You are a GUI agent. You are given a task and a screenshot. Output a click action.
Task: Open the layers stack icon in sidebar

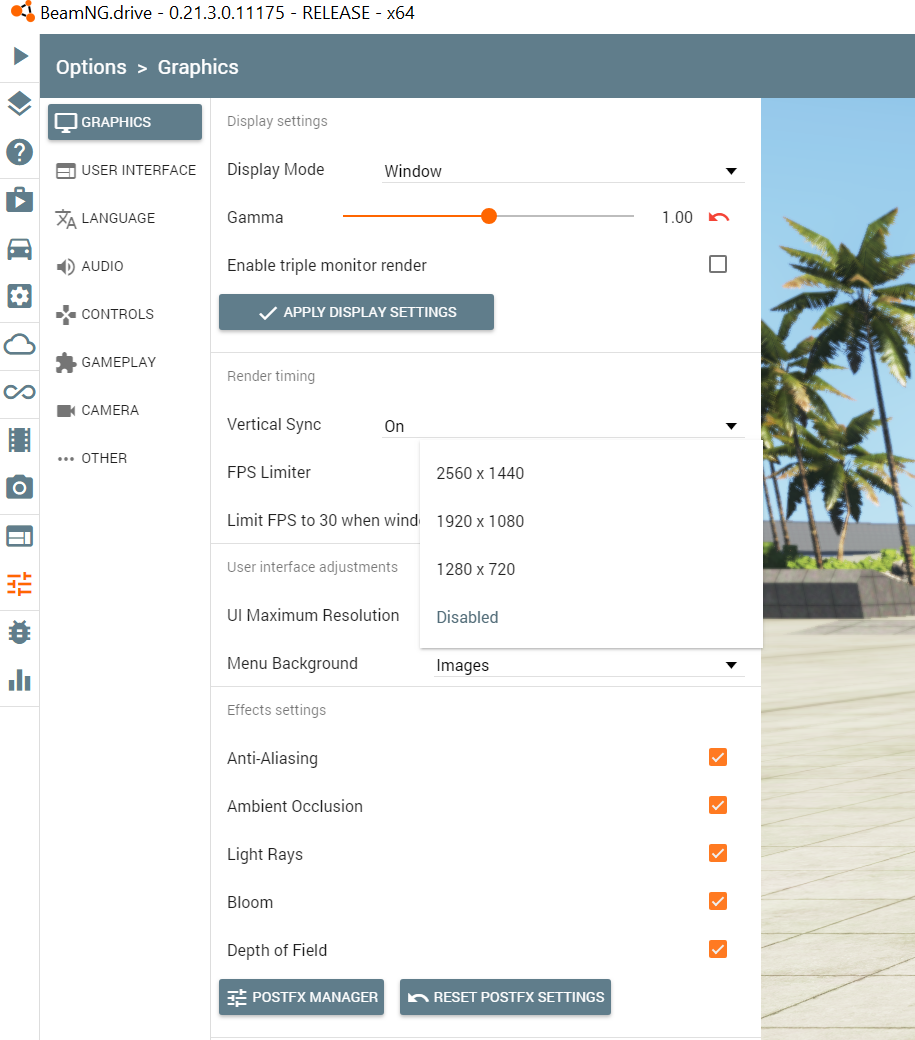[19, 103]
